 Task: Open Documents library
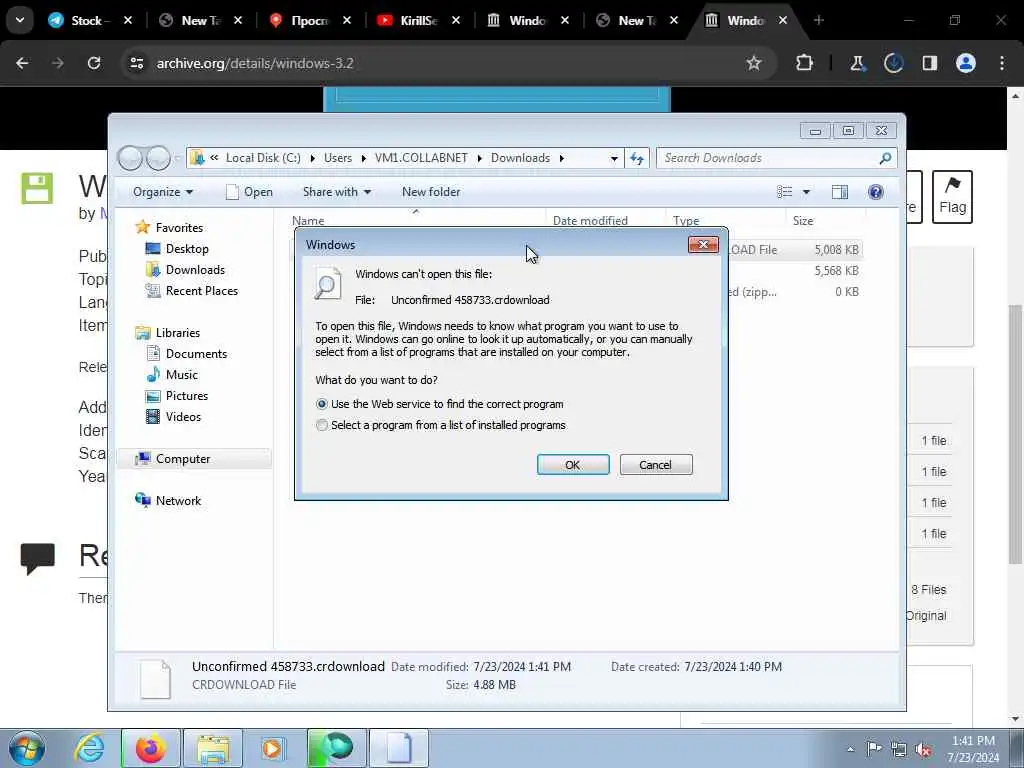196,354
